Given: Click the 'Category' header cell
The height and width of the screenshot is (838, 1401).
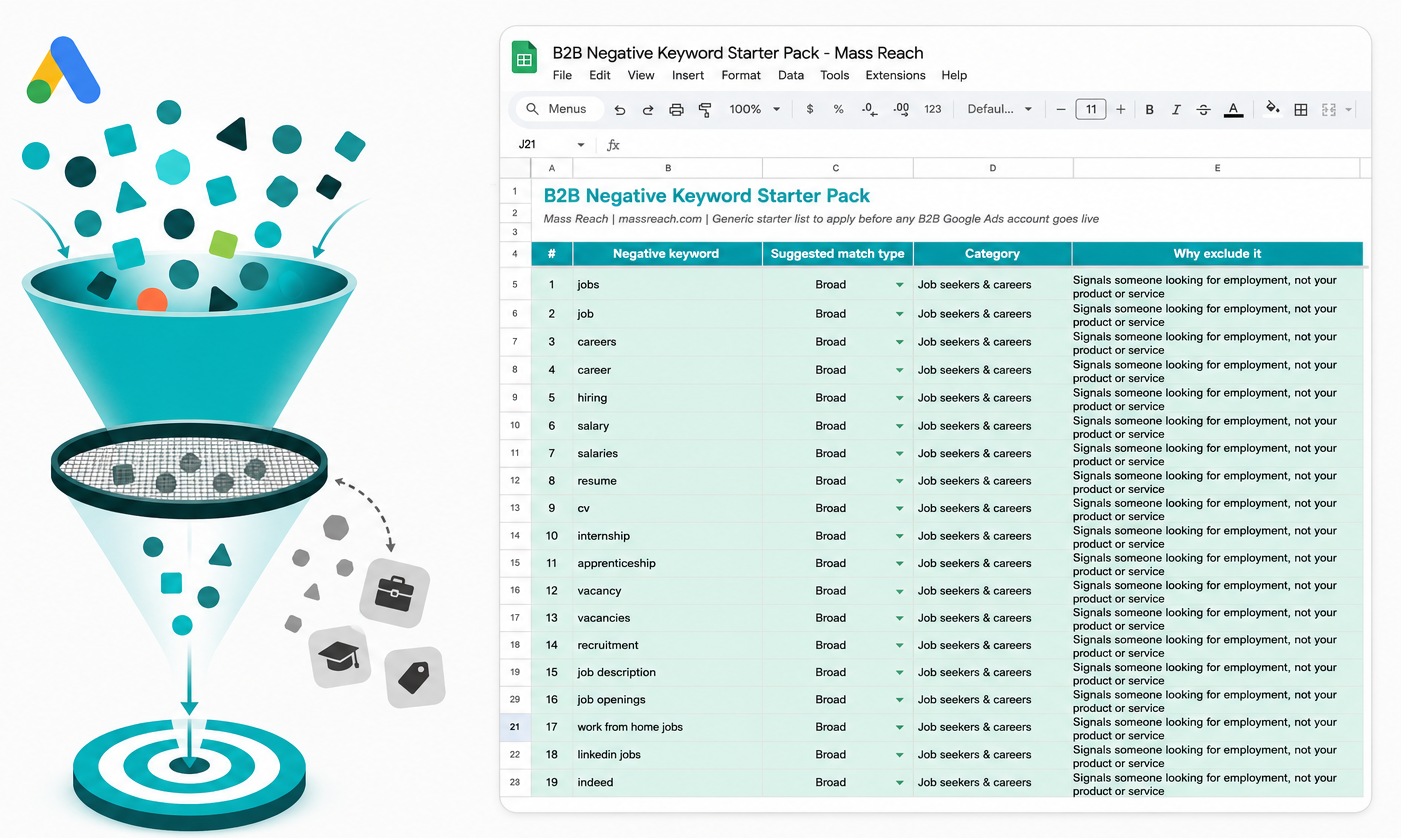Looking at the screenshot, I should click(992, 254).
